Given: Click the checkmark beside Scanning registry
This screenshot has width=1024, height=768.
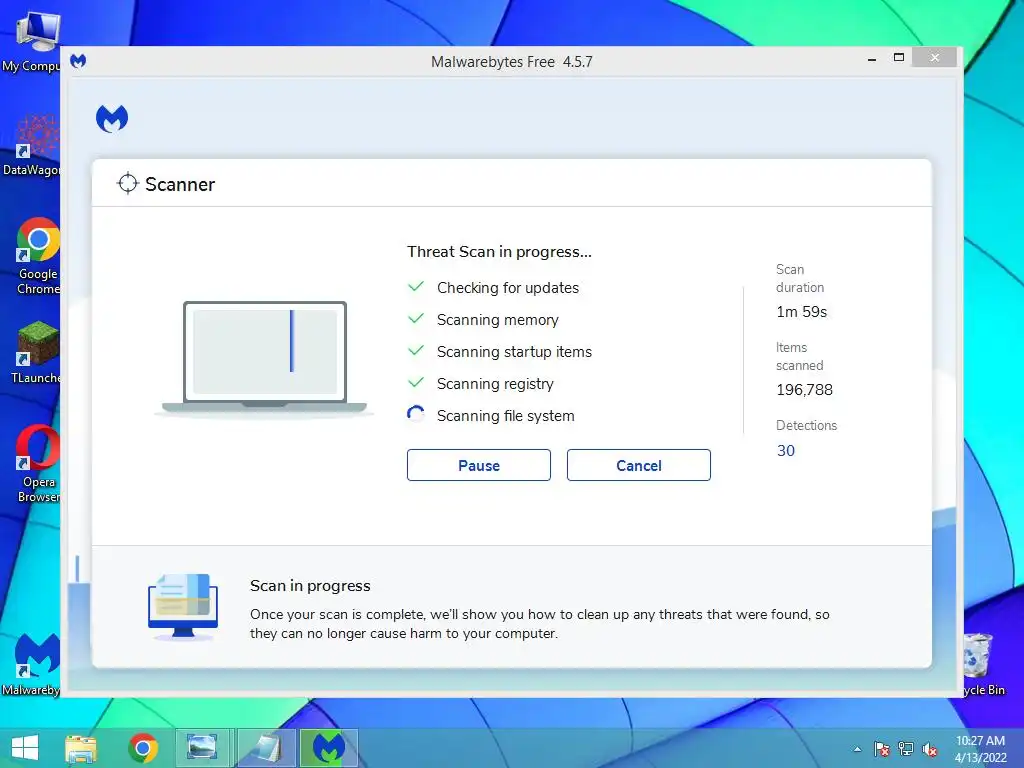Looking at the screenshot, I should (416, 383).
